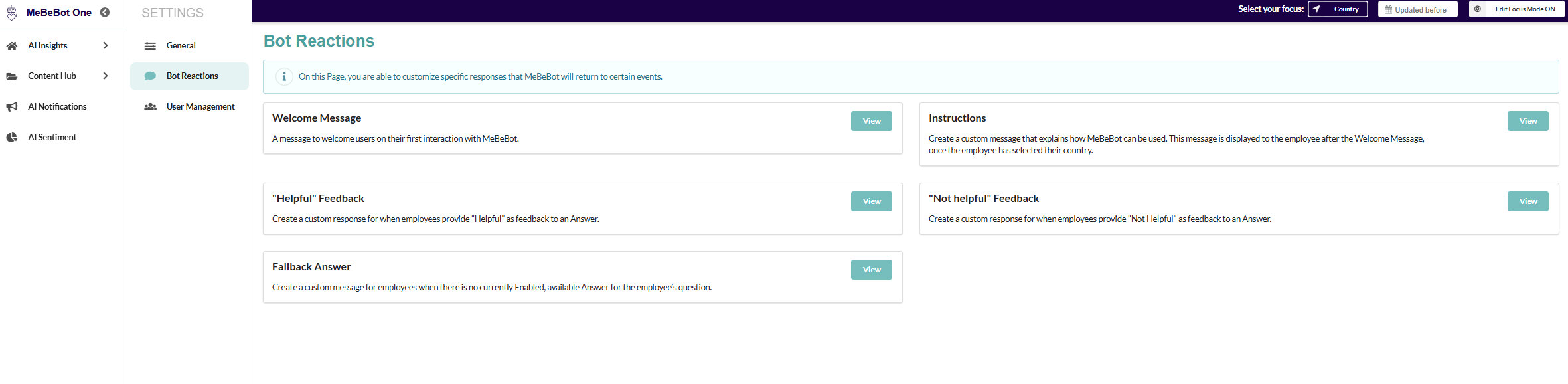Click the AI Notifications megaphone icon
Viewport: 1568px width, 384px height.
click(x=12, y=107)
